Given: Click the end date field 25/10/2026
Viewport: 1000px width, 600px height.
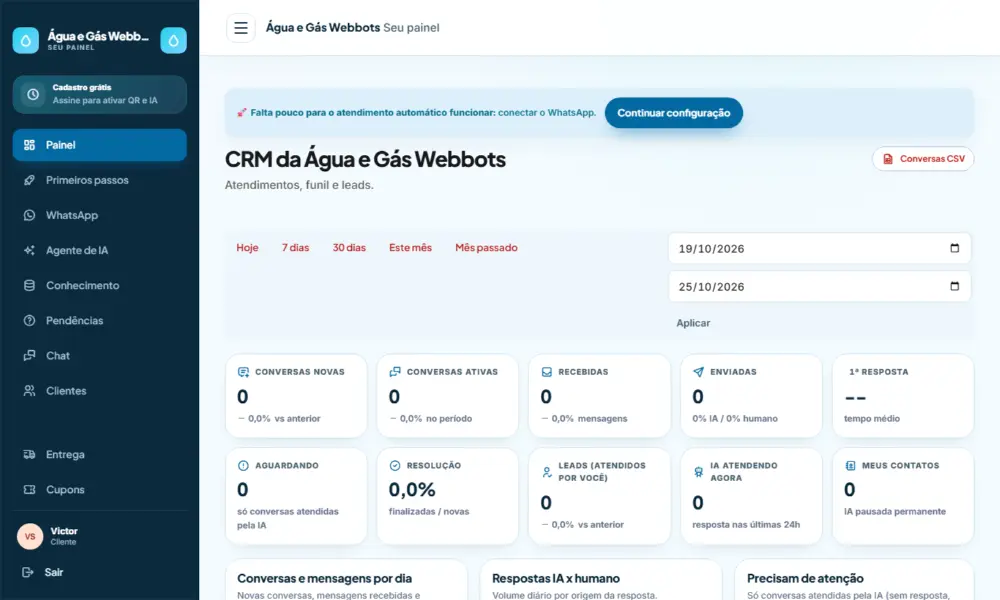Looking at the screenshot, I should (820, 286).
